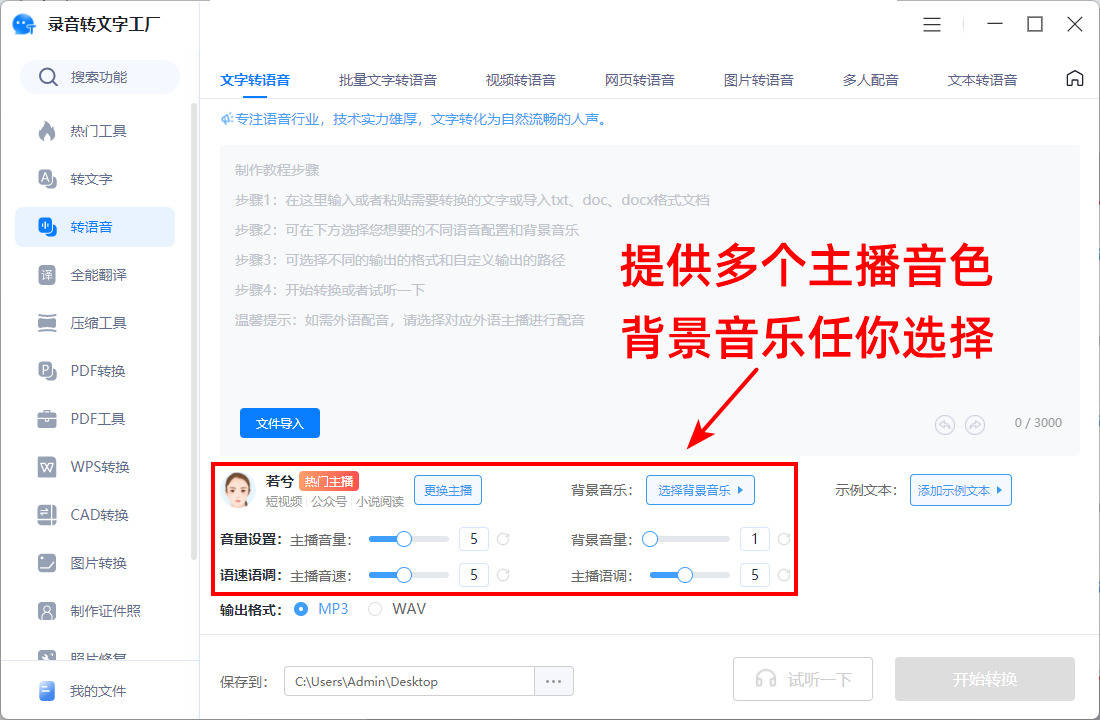Open the 选择背景音乐 dropdown
The image size is (1100, 720).
700,490
